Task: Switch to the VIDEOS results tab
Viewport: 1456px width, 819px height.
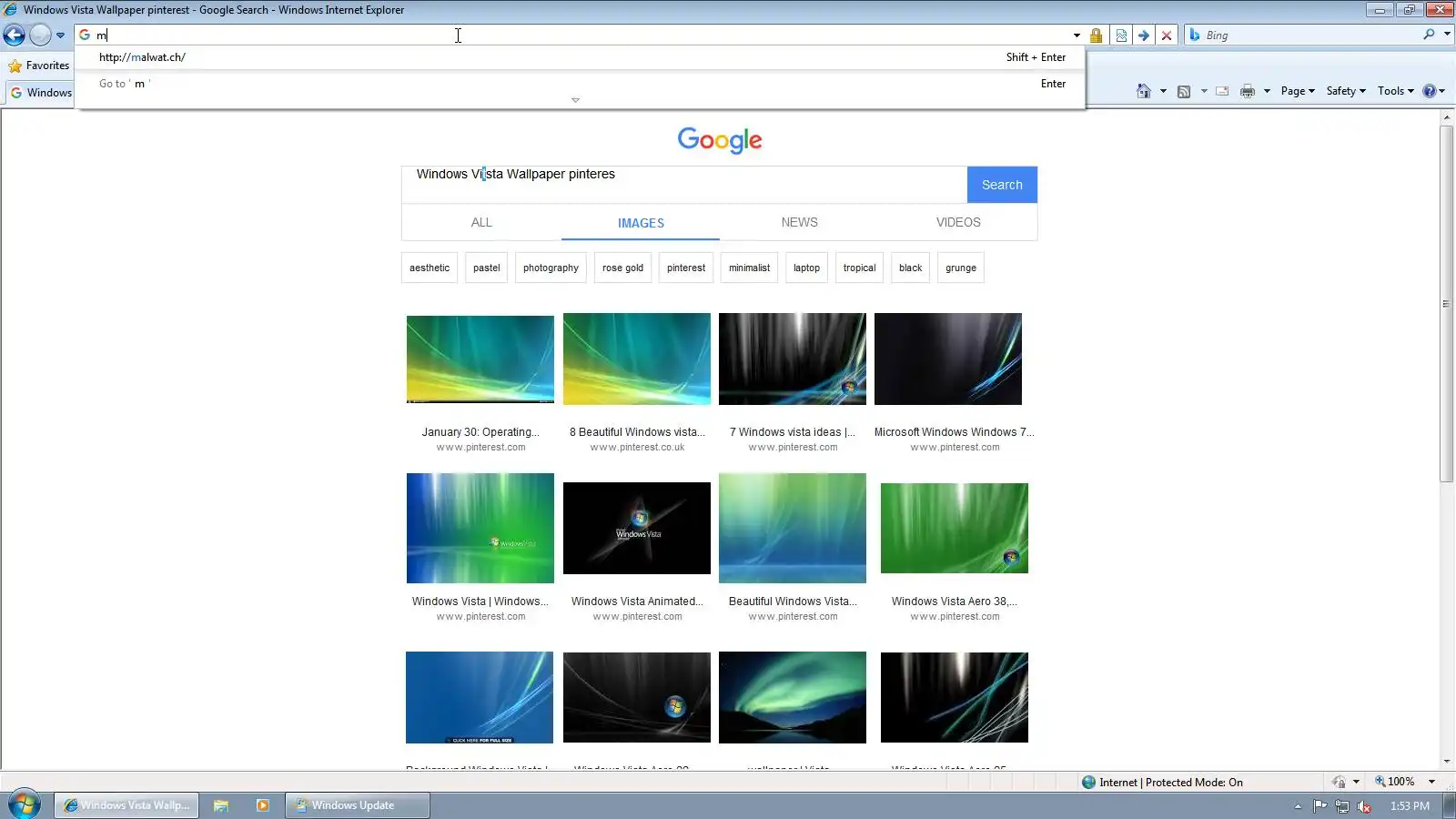Action: 958,222
